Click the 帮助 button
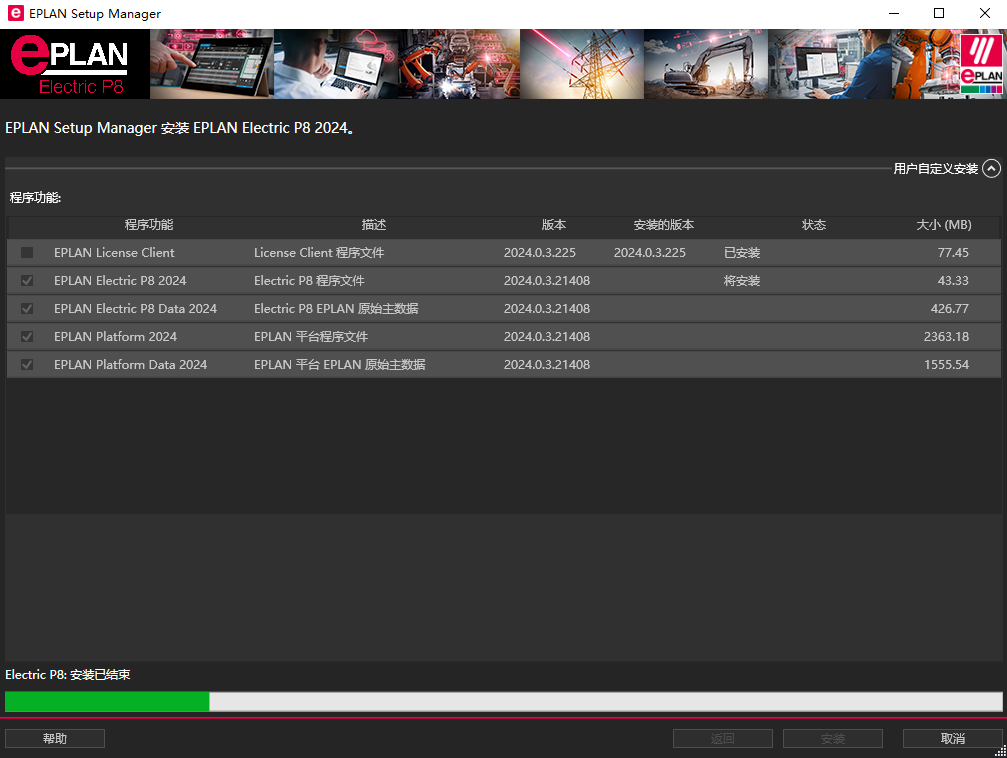The height and width of the screenshot is (758, 1007). click(55, 739)
